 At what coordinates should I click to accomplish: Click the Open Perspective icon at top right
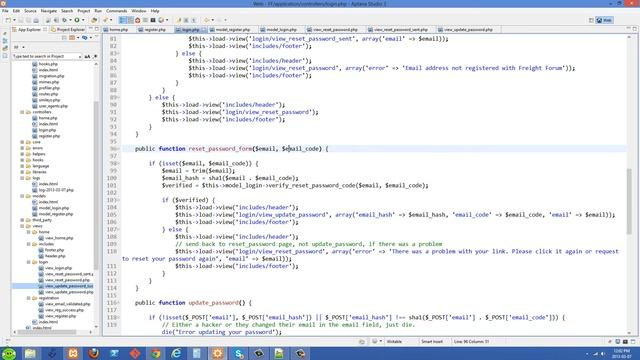coord(591,20)
